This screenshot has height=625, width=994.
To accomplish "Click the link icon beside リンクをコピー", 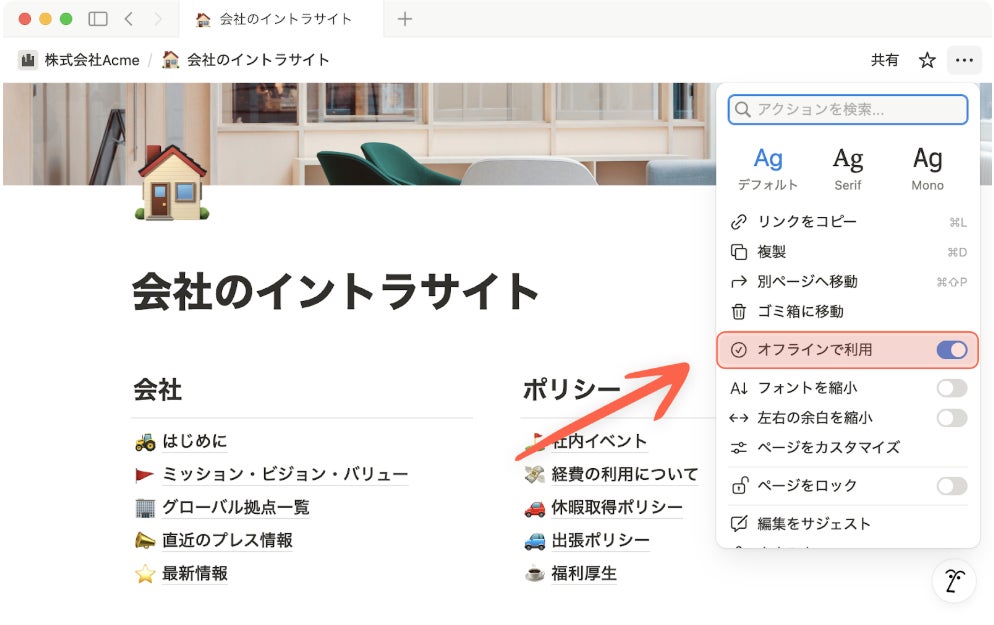I will pyautogui.click(x=739, y=222).
